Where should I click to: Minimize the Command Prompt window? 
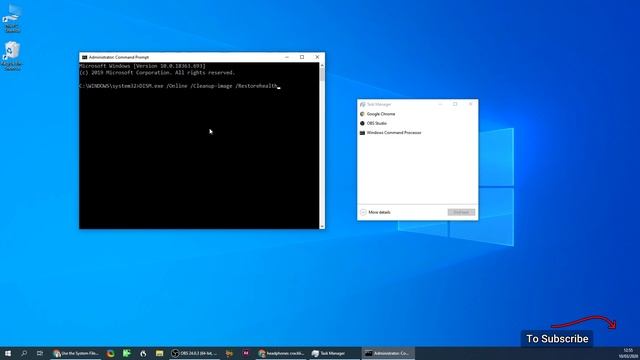pyautogui.click(x=287, y=57)
